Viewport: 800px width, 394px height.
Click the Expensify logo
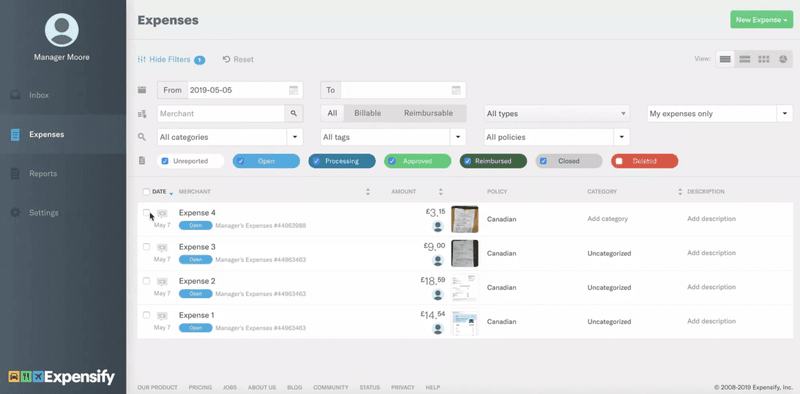tap(61, 377)
